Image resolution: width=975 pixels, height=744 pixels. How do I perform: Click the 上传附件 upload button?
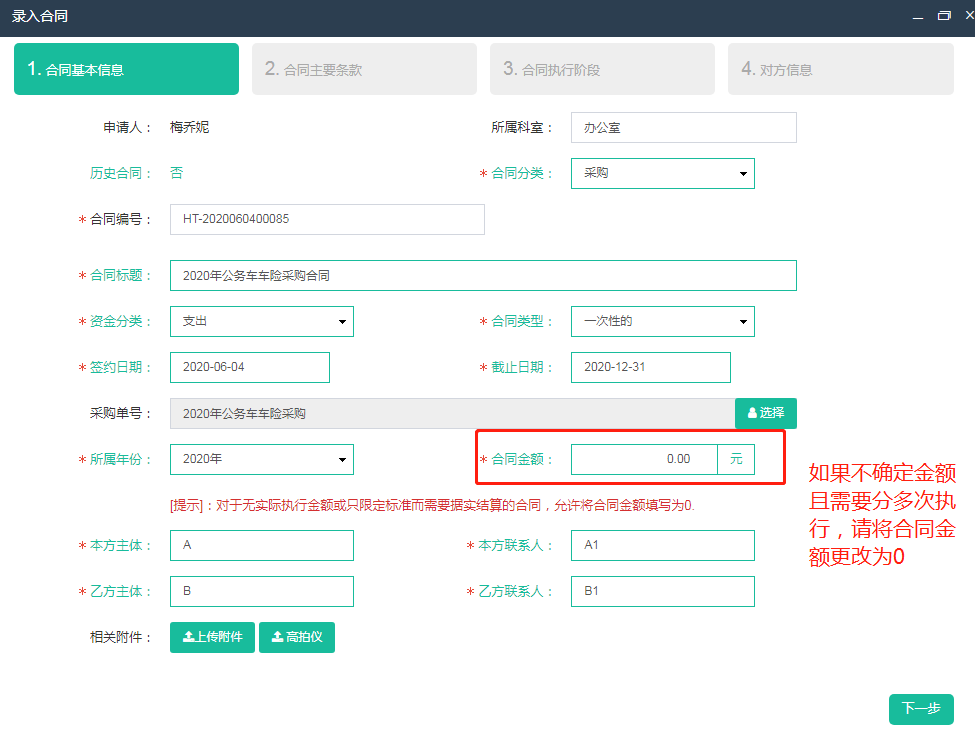(213, 638)
